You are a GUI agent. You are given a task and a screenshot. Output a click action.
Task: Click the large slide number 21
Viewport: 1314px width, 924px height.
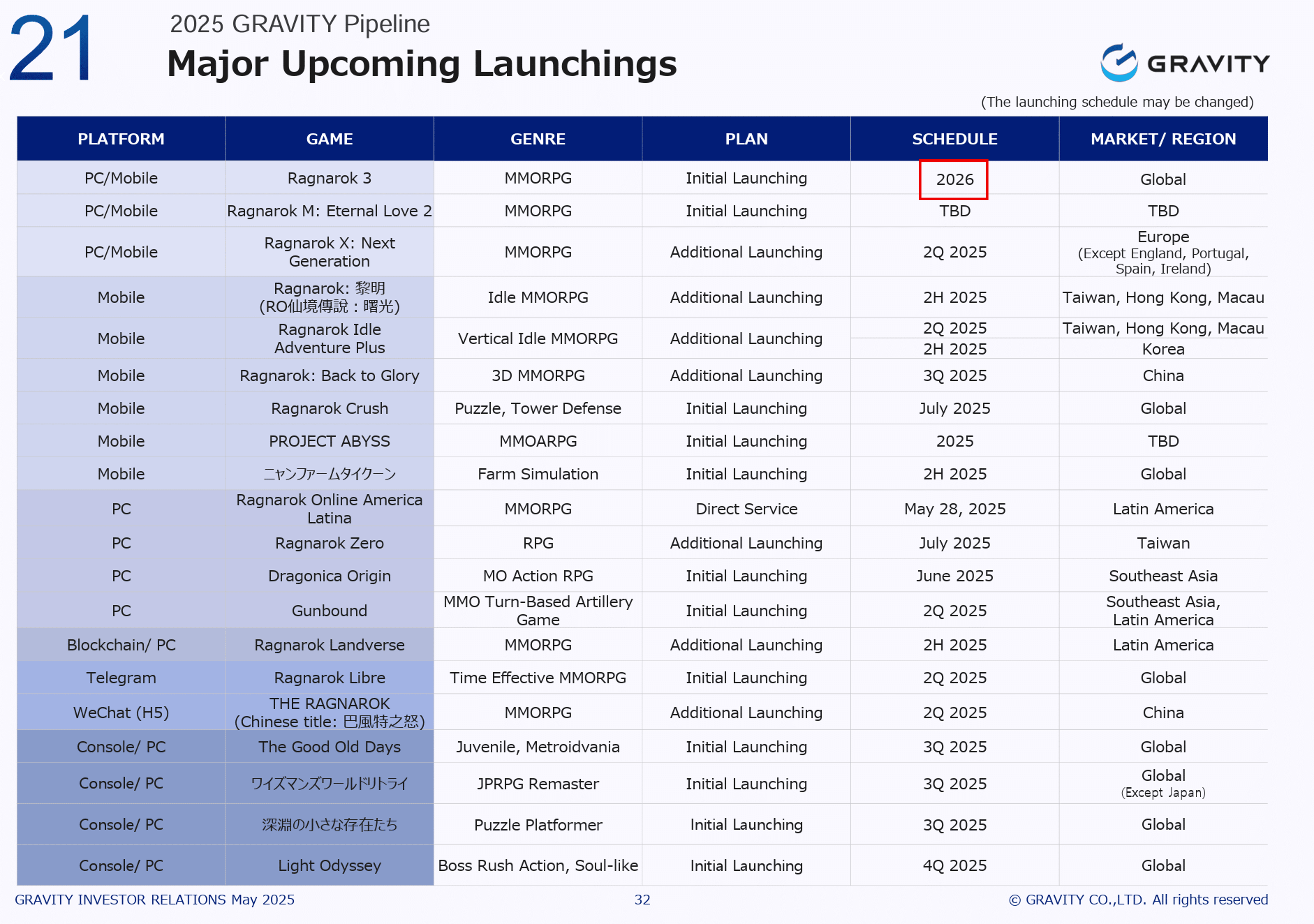[52, 49]
